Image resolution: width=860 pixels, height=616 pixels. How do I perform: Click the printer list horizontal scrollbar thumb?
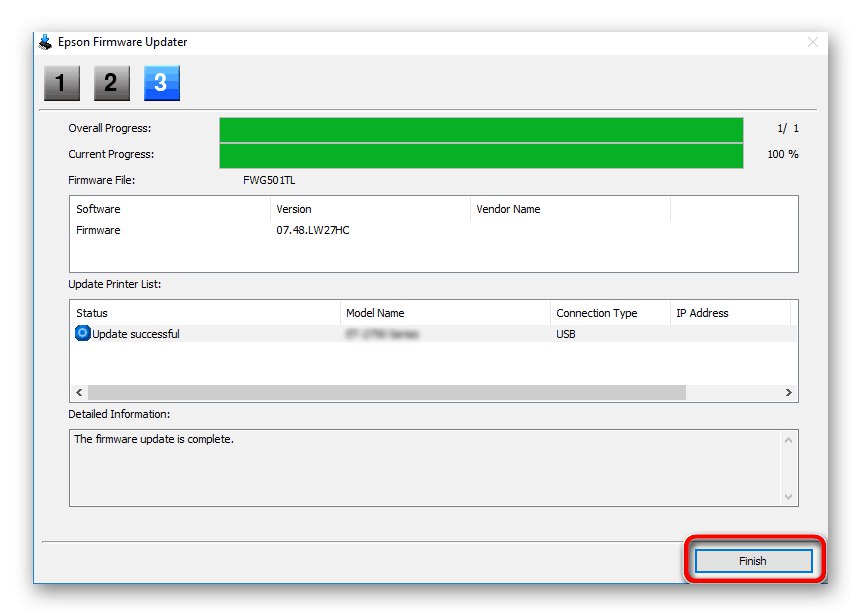387,392
